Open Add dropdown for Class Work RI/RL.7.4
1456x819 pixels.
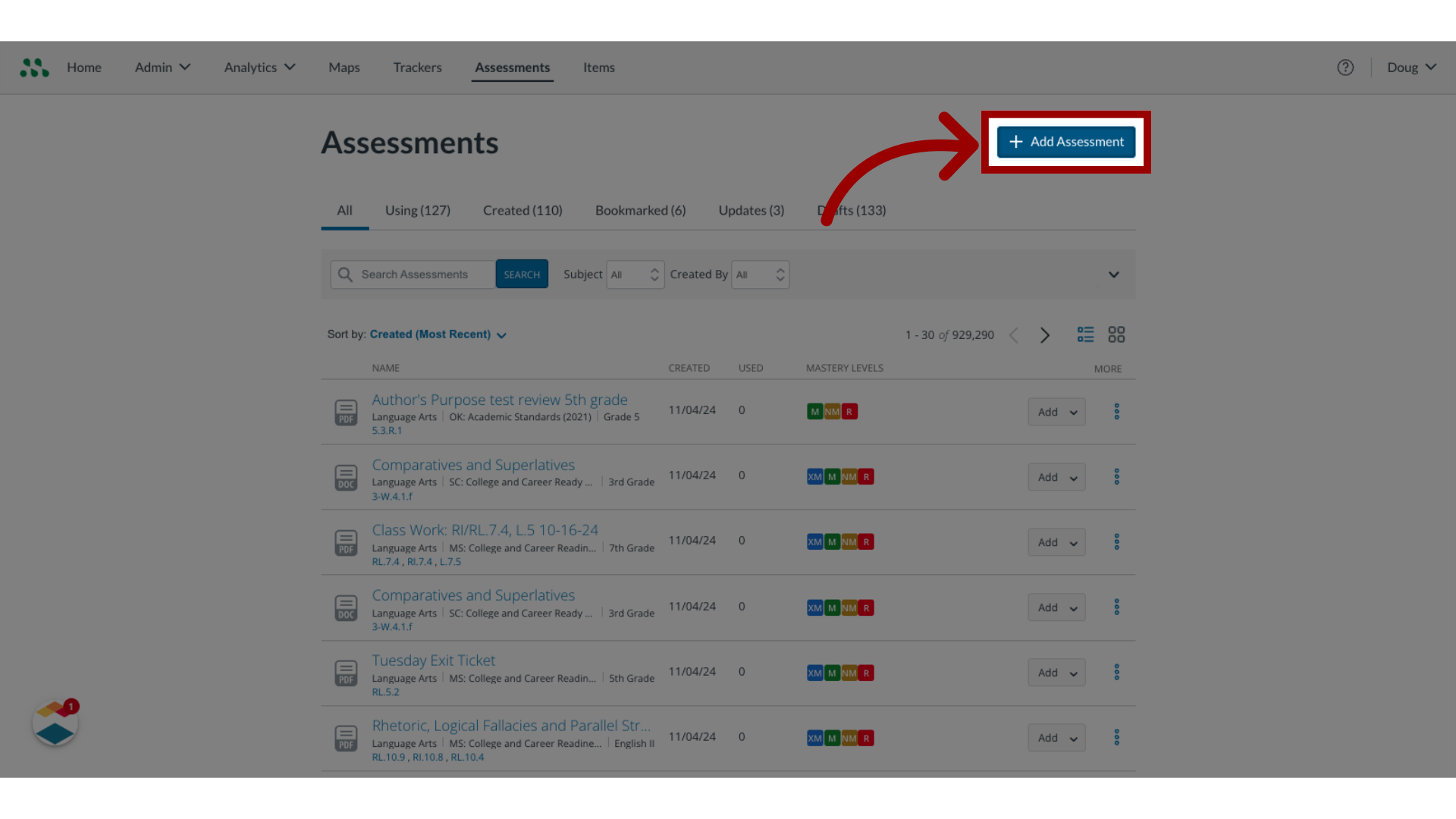tap(1056, 542)
